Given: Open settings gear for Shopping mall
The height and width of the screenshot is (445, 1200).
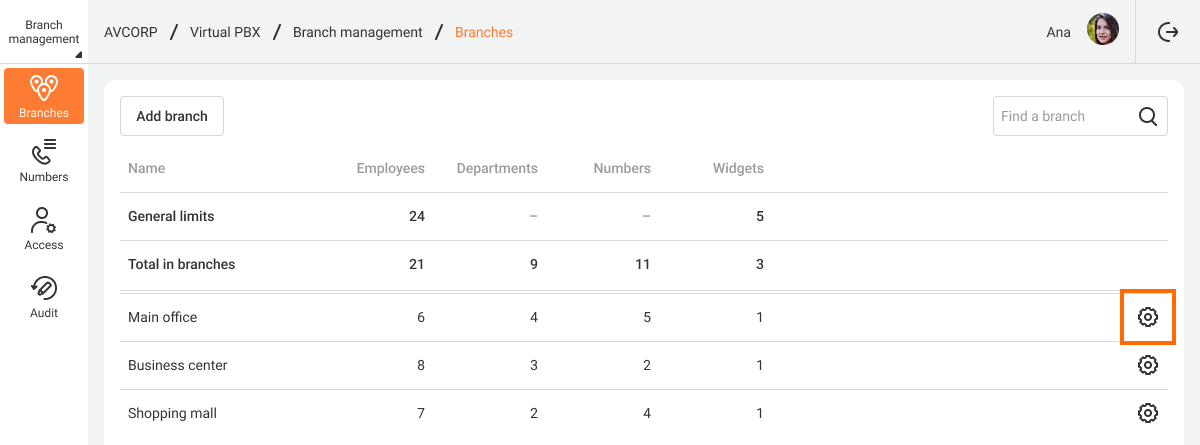Looking at the screenshot, I should point(1148,413).
